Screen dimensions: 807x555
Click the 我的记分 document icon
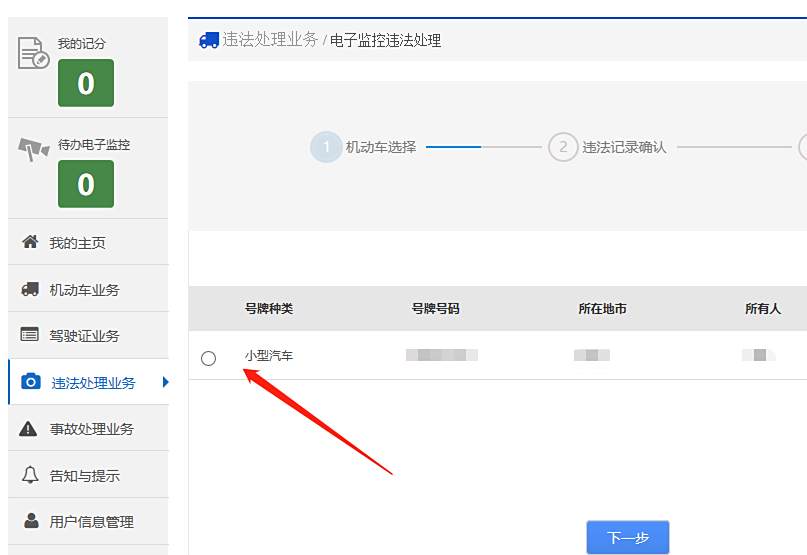tap(33, 53)
